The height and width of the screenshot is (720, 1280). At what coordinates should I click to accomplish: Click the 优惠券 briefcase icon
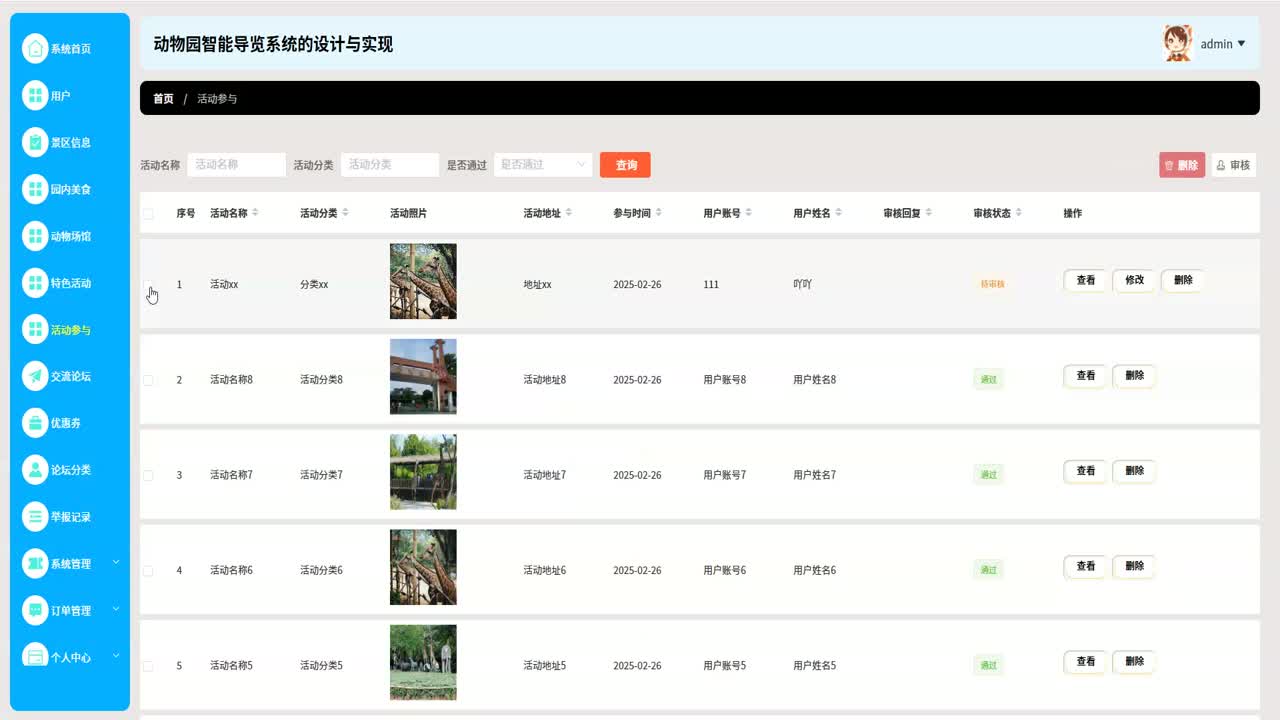click(35, 423)
